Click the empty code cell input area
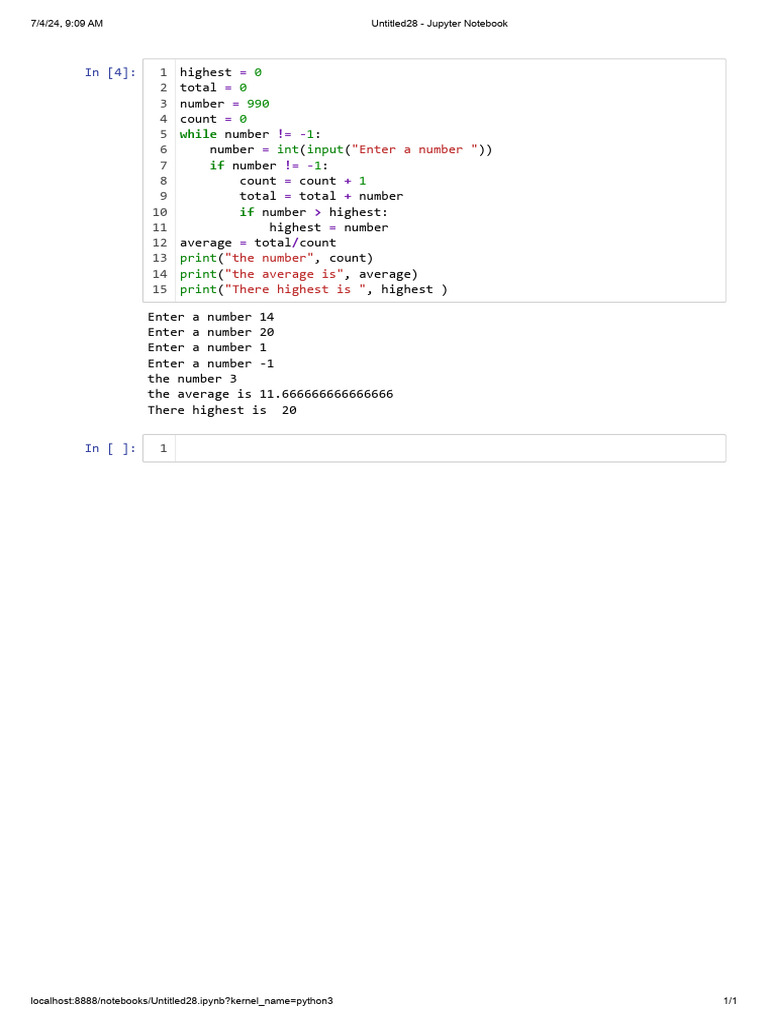Screen dimensions: 768x1024 (x=450, y=448)
